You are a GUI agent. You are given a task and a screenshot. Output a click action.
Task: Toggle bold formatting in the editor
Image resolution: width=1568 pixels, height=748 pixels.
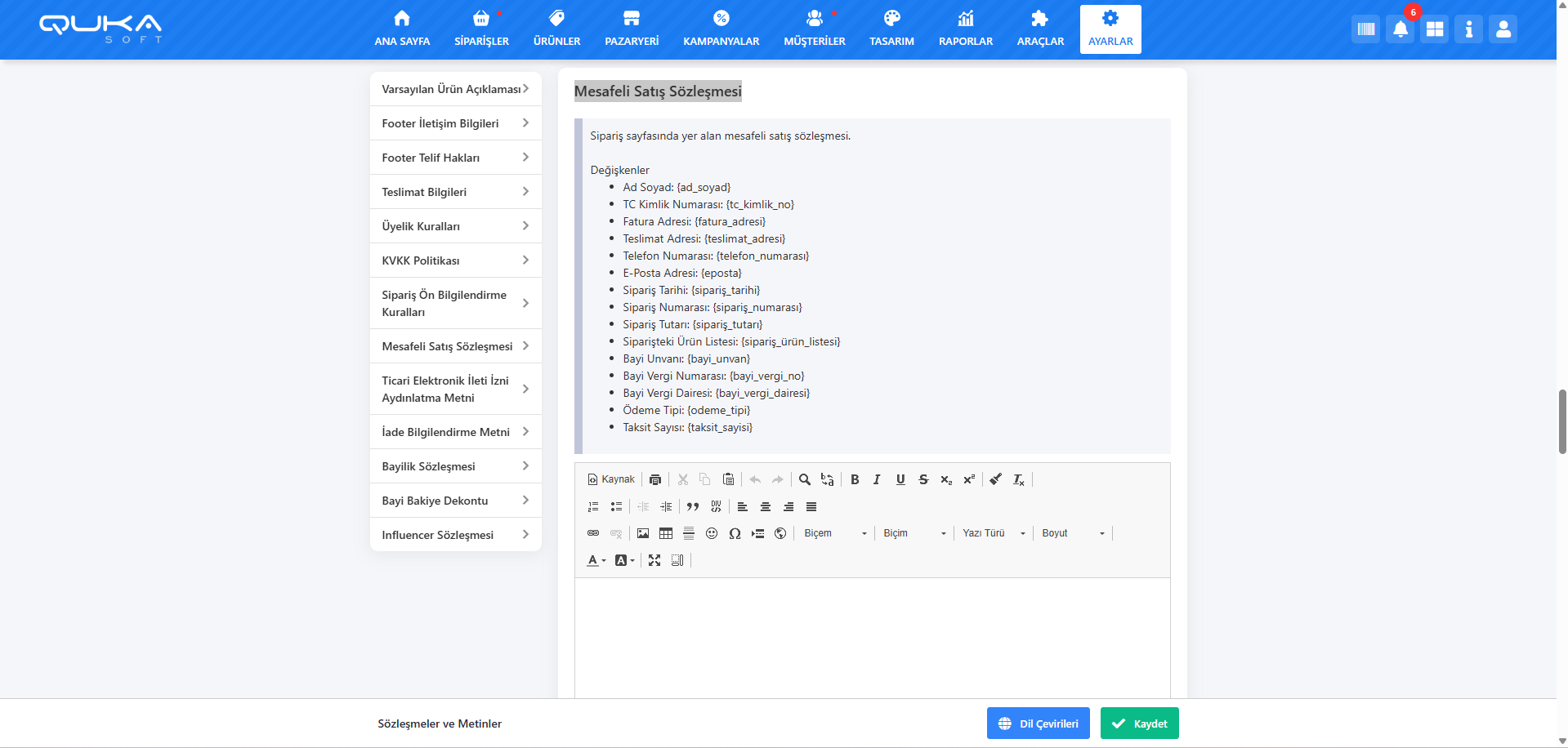[x=855, y=479]
